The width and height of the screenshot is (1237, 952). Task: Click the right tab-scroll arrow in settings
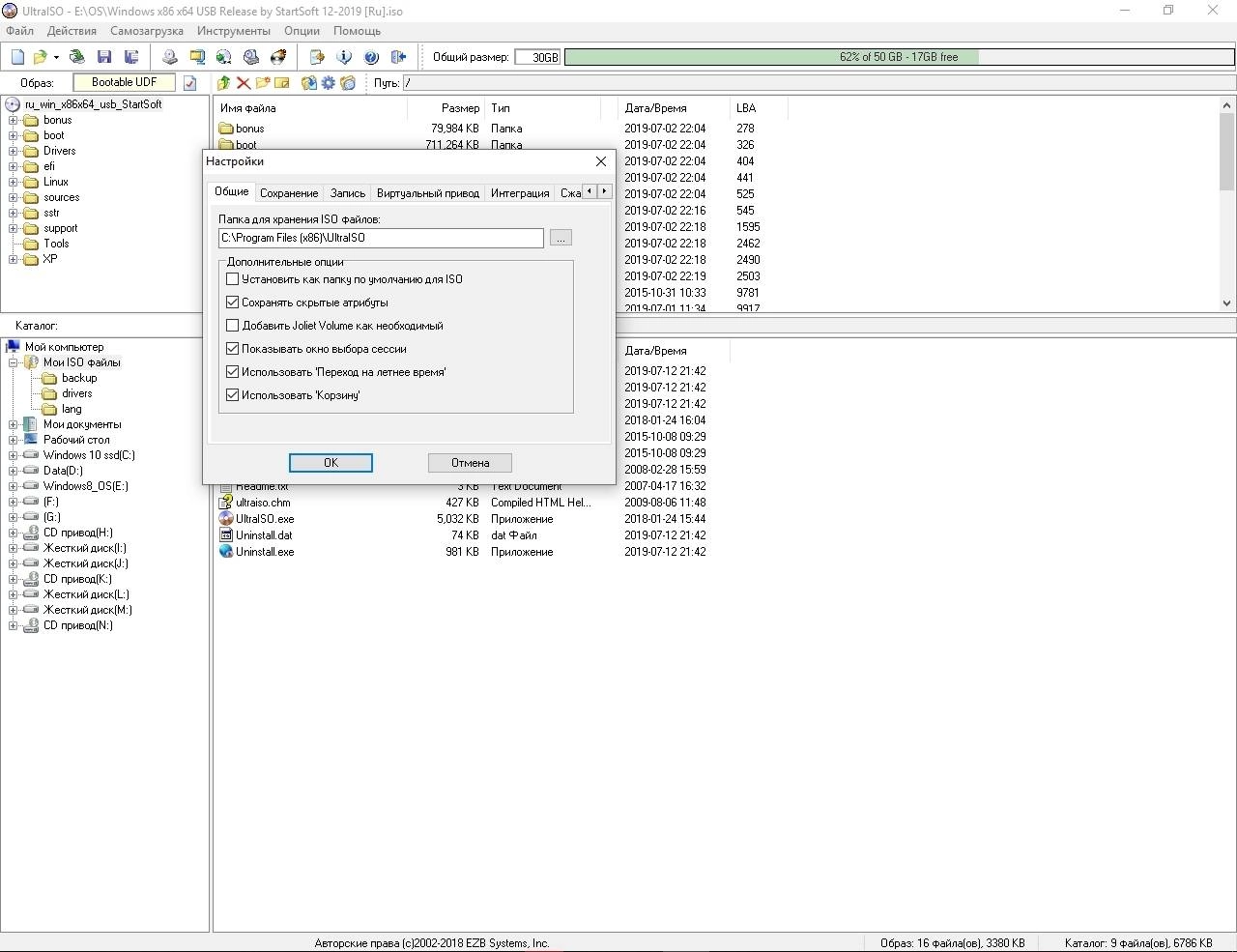(605, 191)
